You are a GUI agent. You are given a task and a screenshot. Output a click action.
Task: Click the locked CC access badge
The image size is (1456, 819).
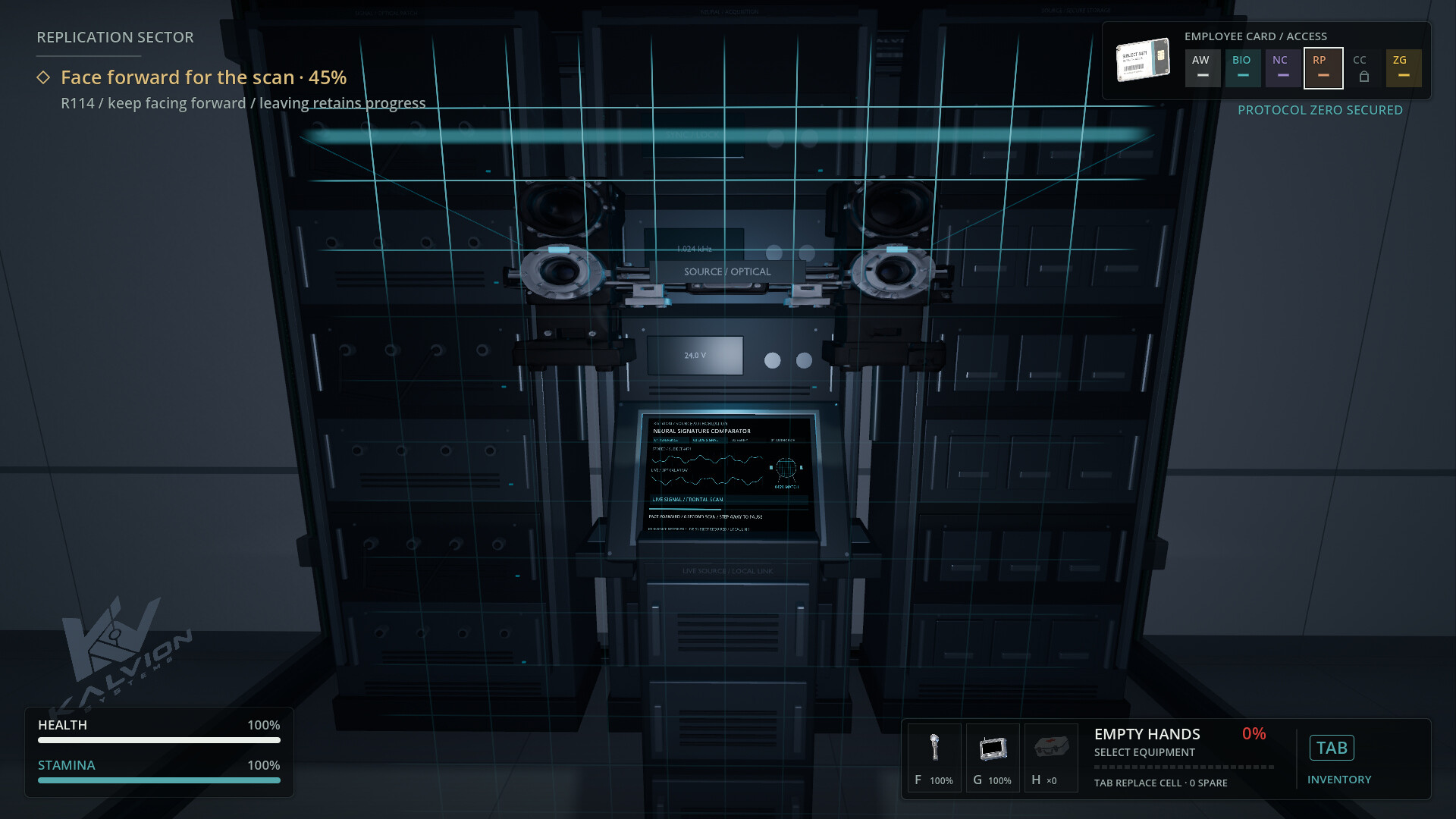[1363, 68]
